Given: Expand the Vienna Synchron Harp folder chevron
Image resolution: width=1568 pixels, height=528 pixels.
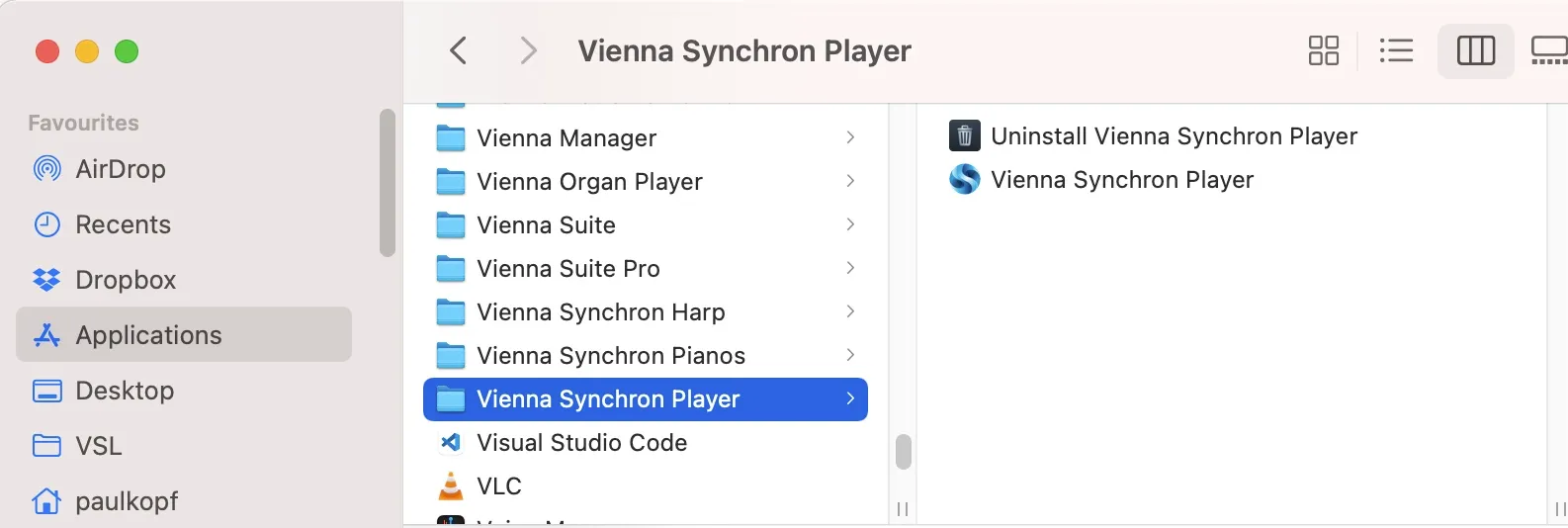Looking at the screenshot, I should (850, 311).
